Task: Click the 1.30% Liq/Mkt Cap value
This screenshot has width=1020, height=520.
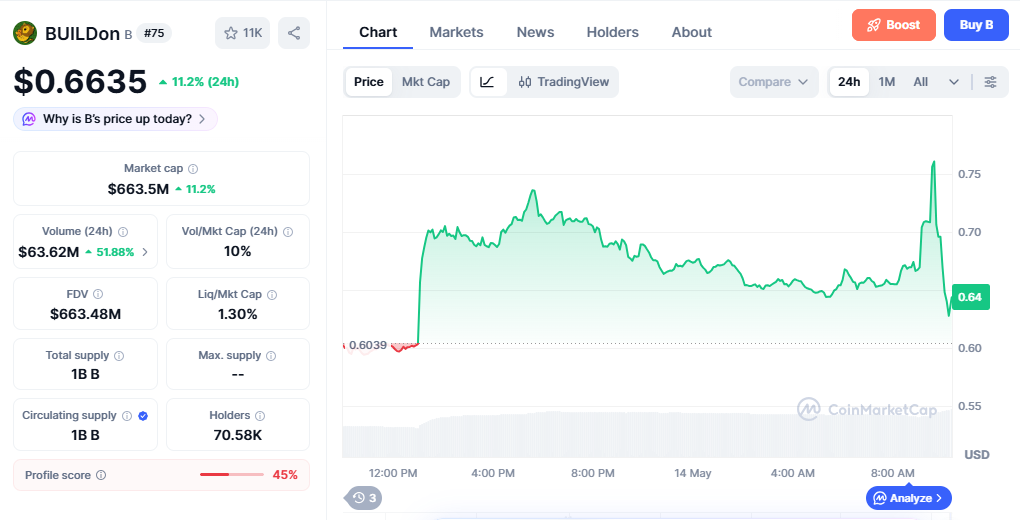Action: click(237, 314)
